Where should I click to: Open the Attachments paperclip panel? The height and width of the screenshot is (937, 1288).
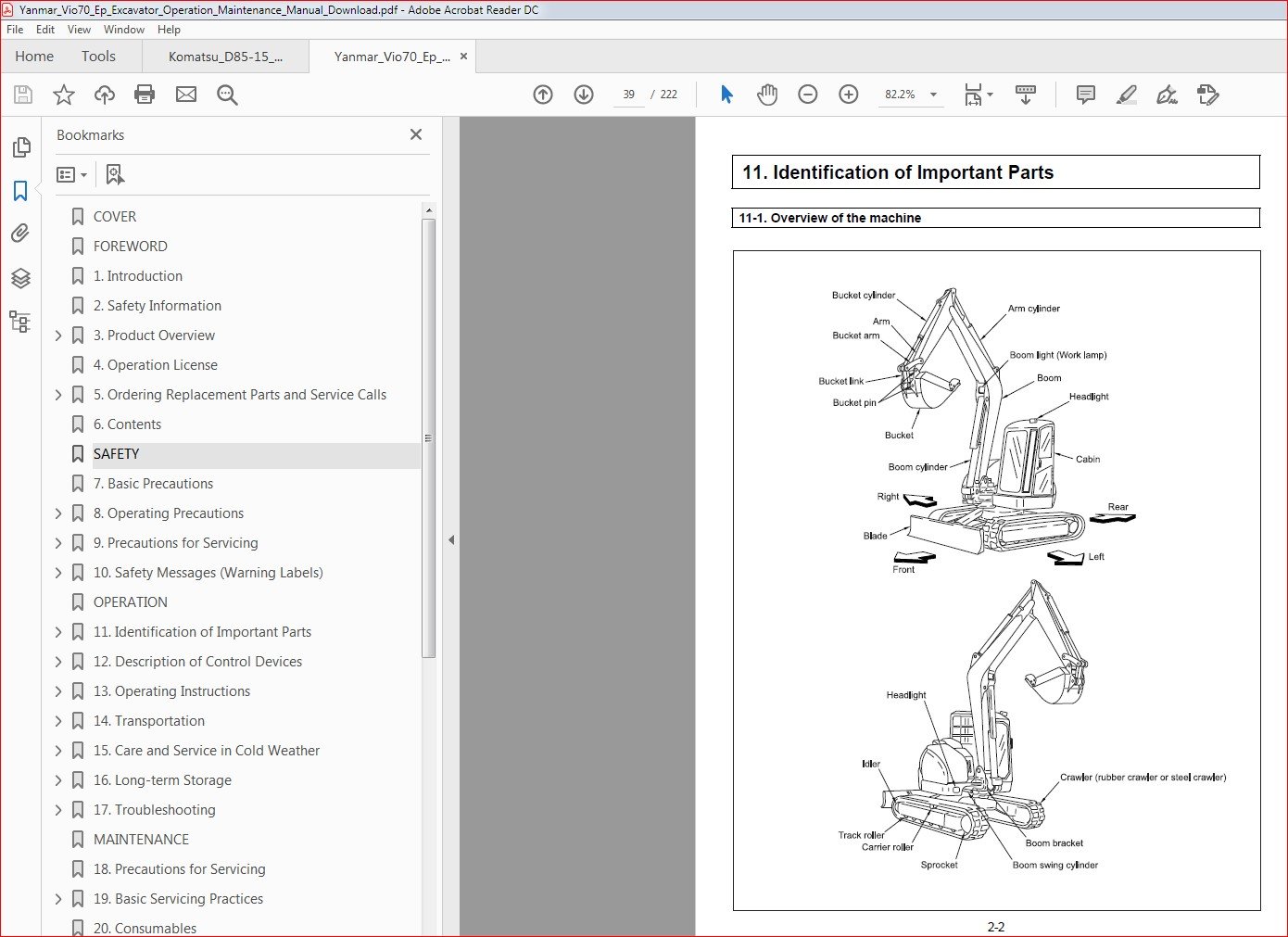pos(20,234)
